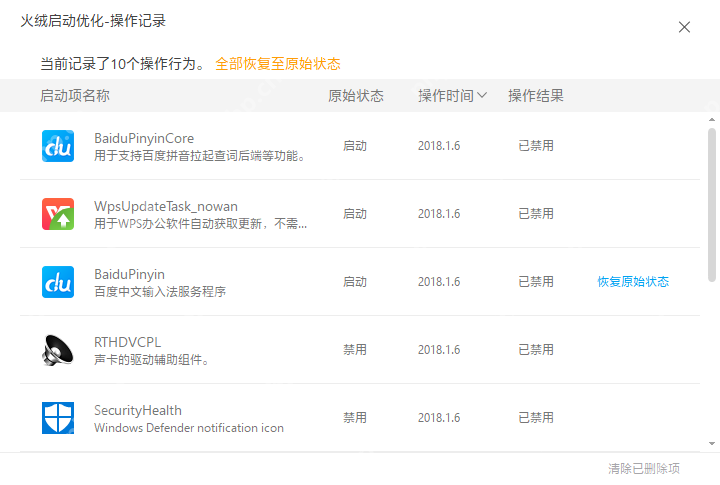
Task: Select BaiduPinyinCore item name
Action: coord(144,138)
